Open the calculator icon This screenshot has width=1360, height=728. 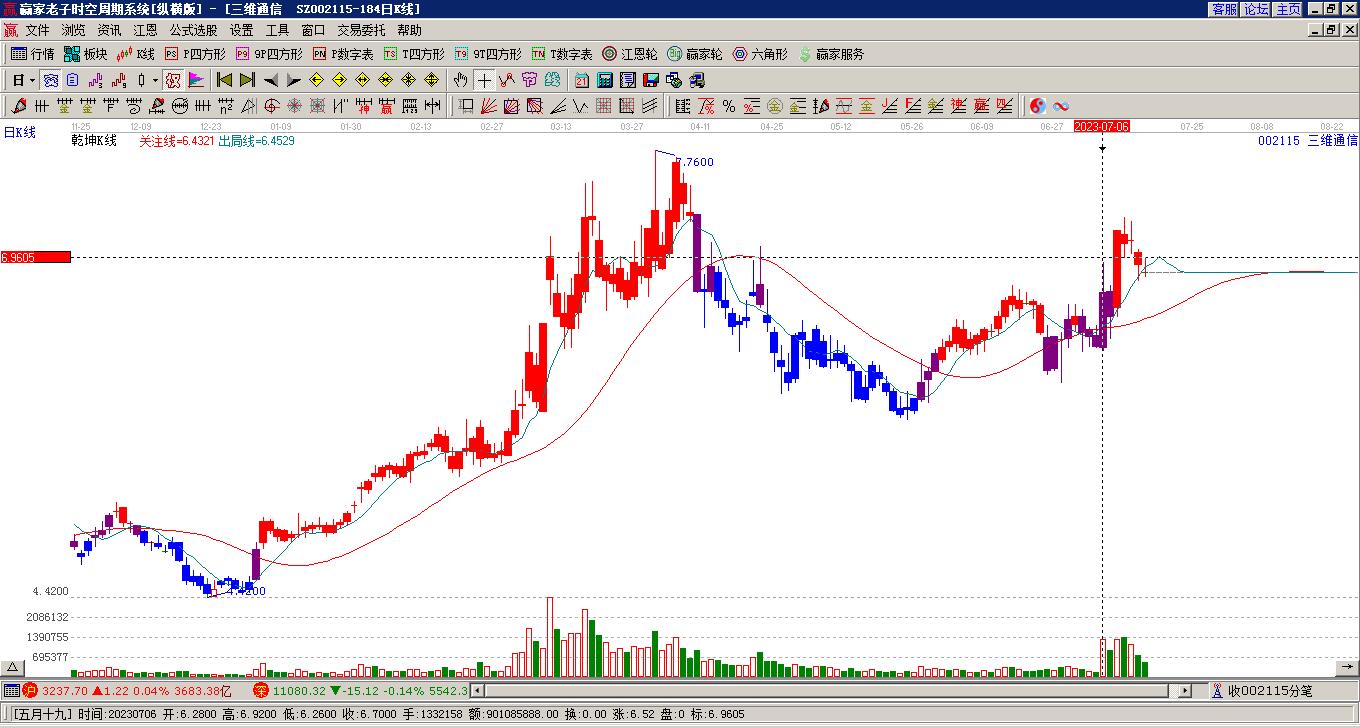pyautogui.click(x=605, y=80)
